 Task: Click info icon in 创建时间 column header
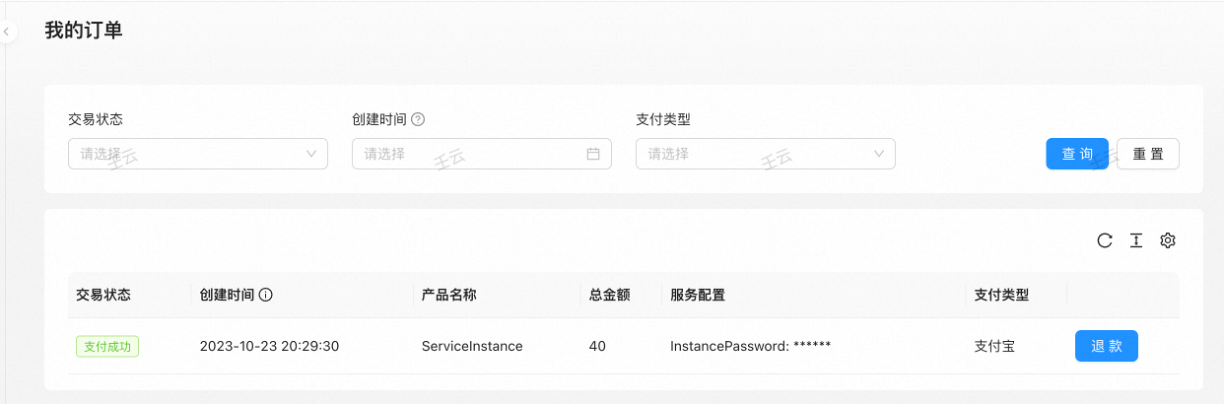click(267, 295)
